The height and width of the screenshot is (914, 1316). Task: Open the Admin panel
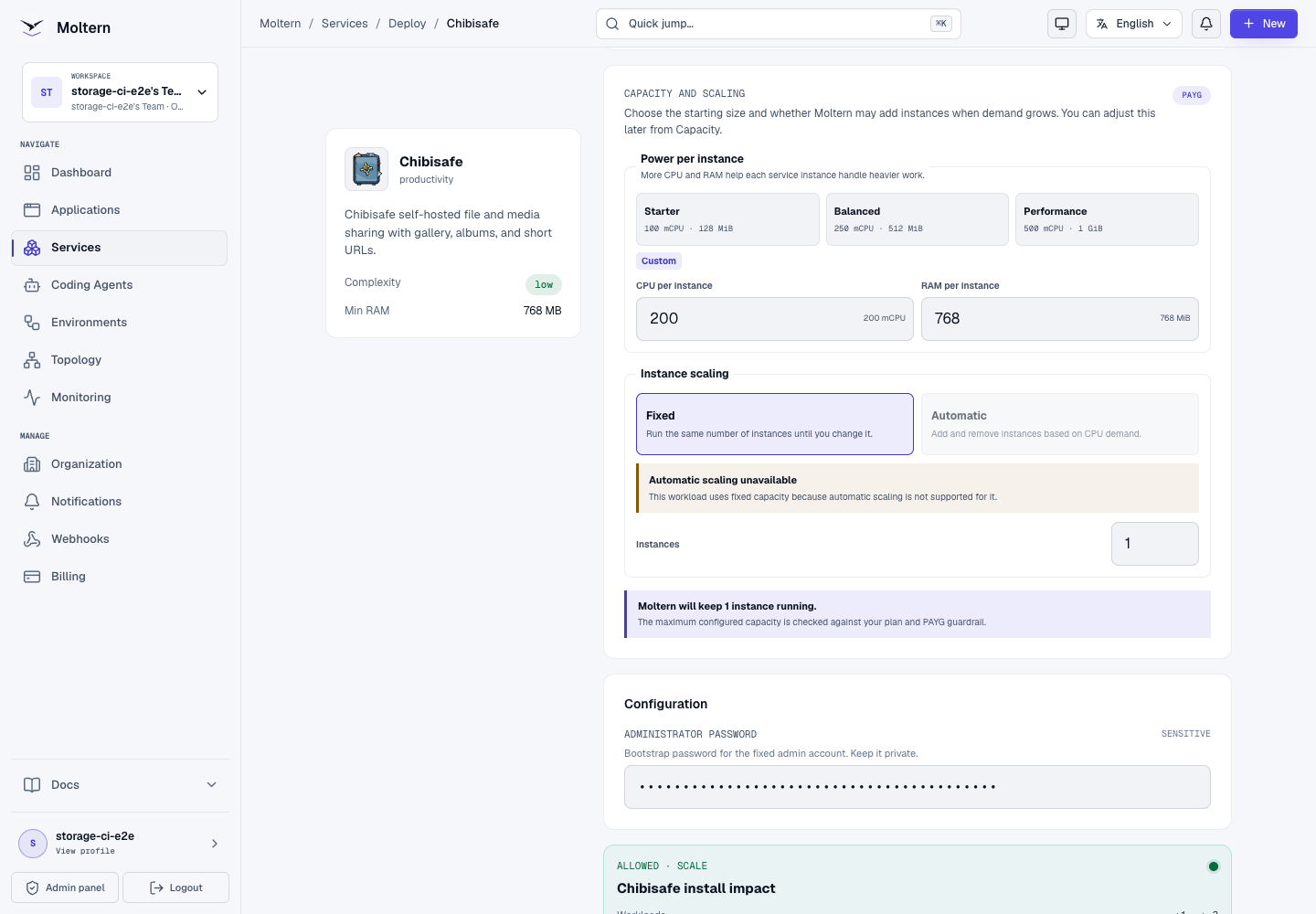click(65, 887)
